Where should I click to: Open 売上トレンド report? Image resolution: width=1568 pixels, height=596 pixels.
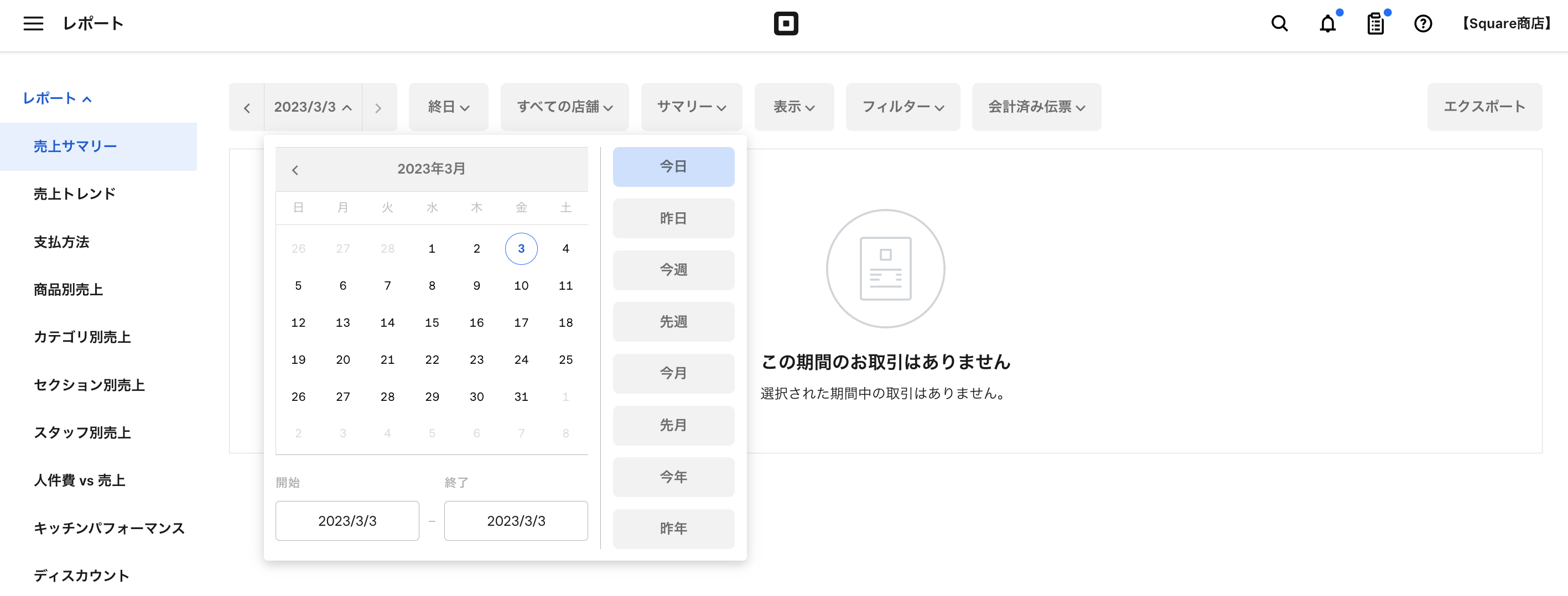click(x=74, y=194)
